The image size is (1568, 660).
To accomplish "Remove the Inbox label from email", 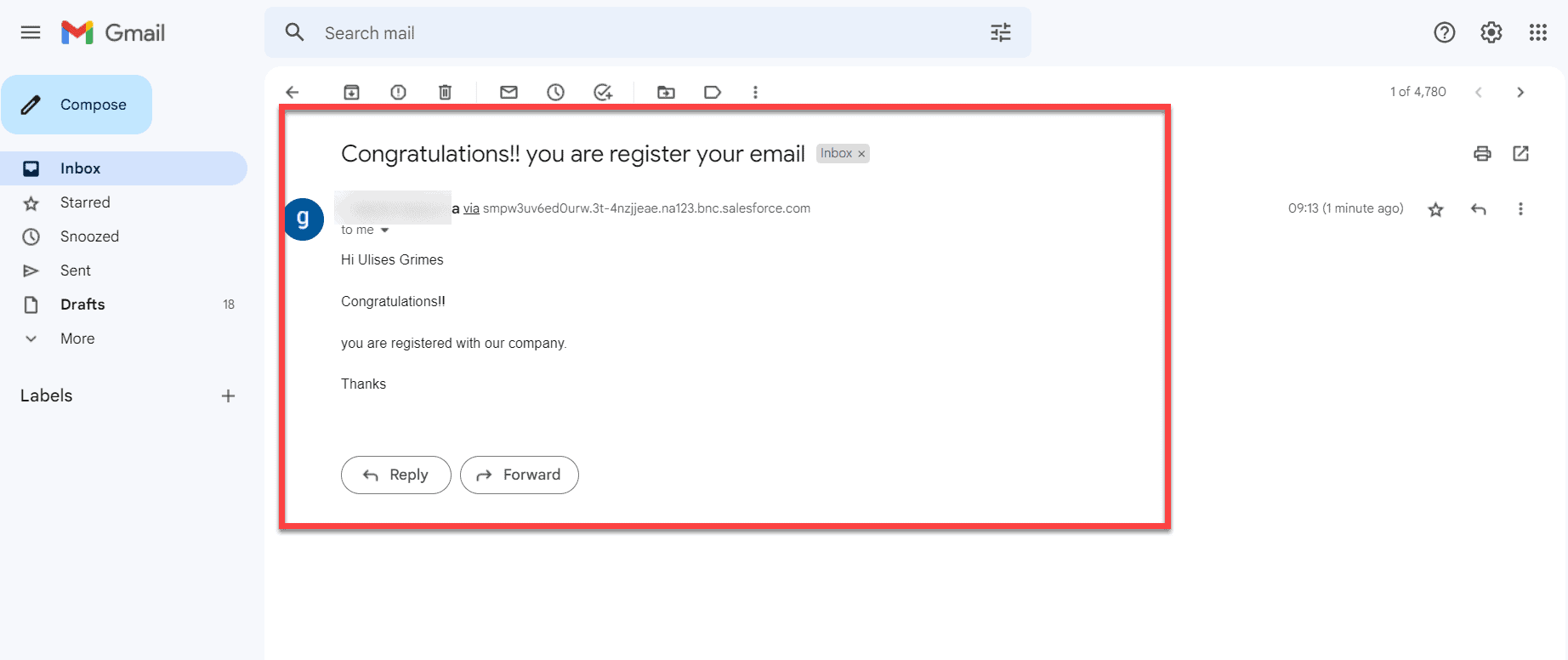I will click(861, 154).
